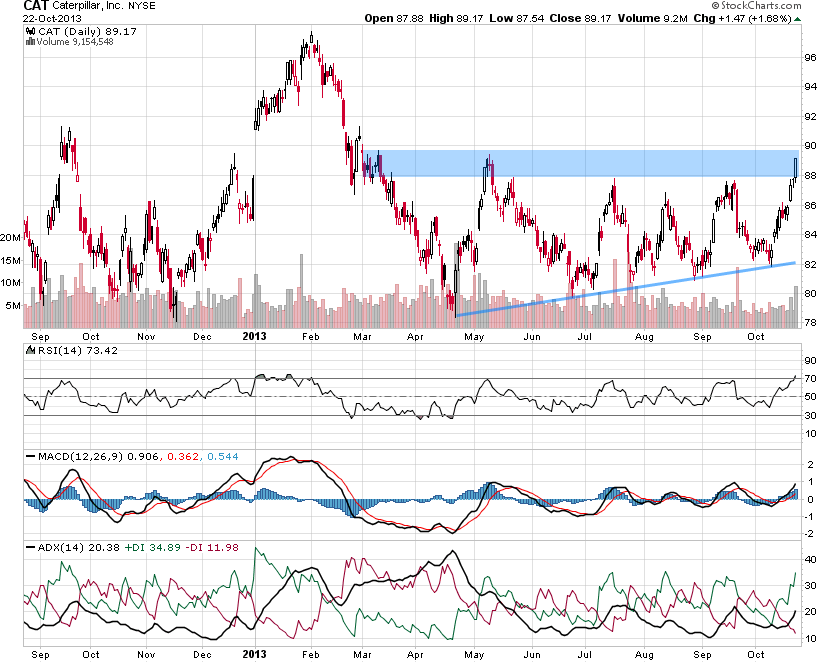Click the 96 price level on right axis

(x=810, y=57)
